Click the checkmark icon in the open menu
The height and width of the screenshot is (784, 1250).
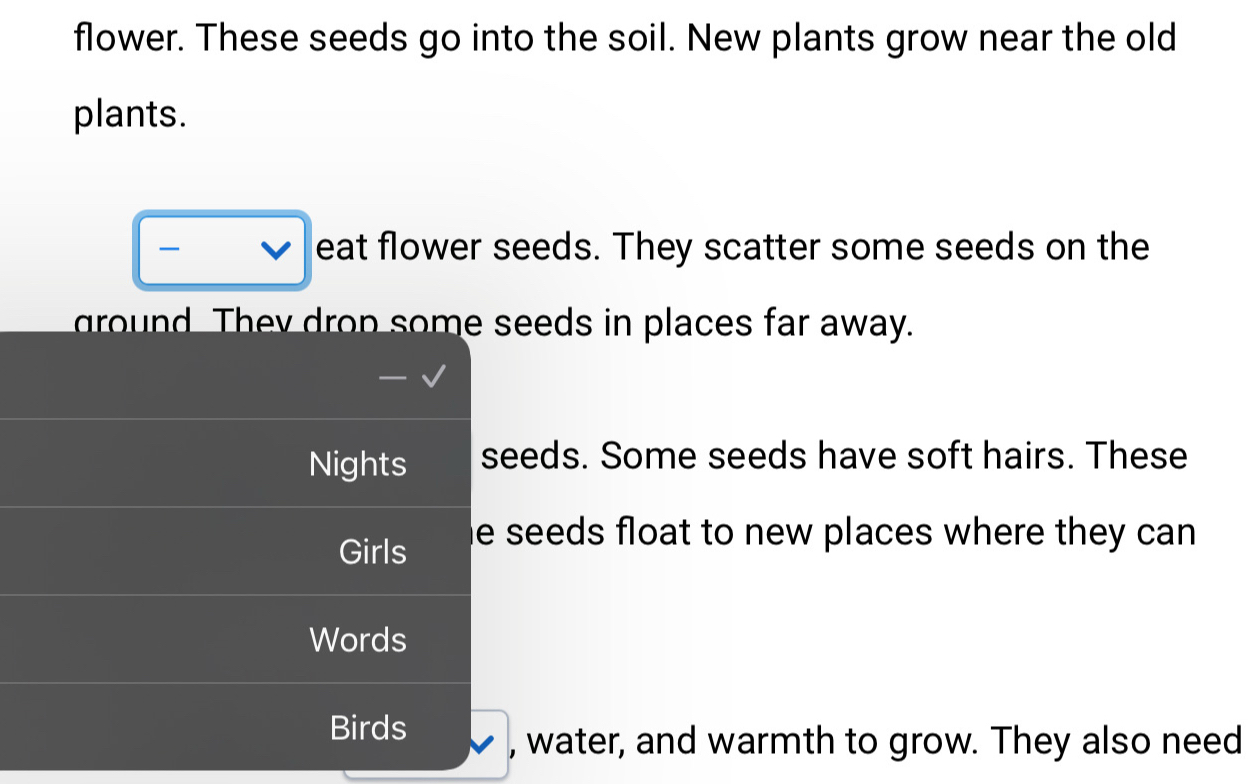(x=432, y=376)
